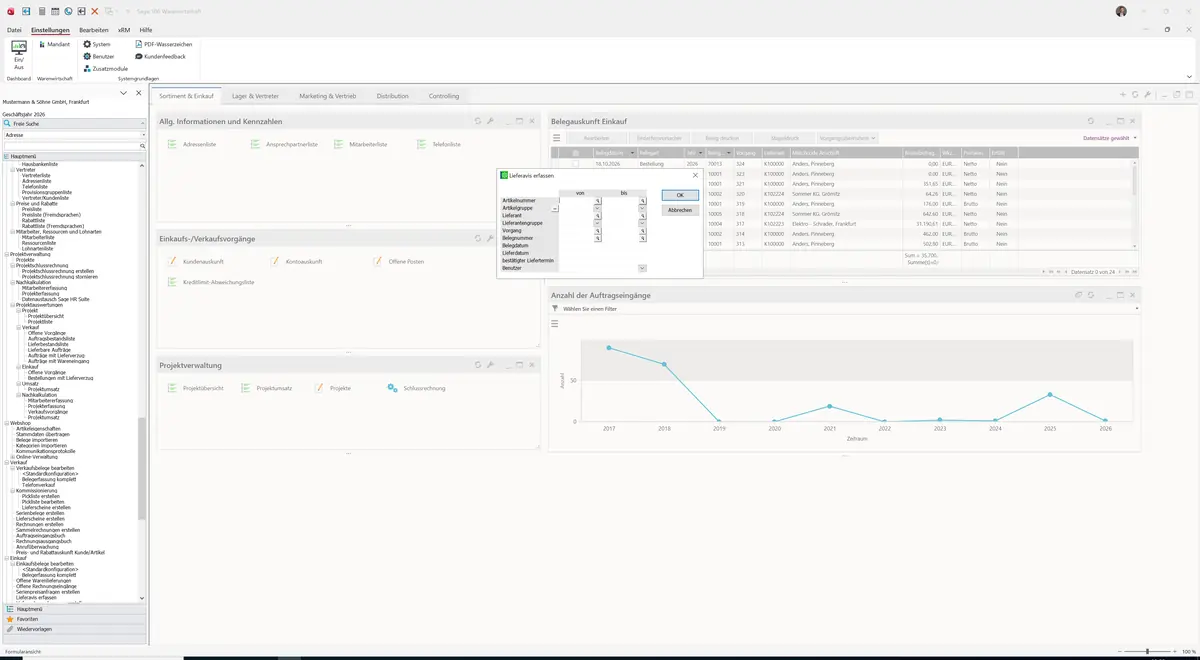Open Kundenfeedback from the ribbon
1200x660 pixels.
(161, 56)
